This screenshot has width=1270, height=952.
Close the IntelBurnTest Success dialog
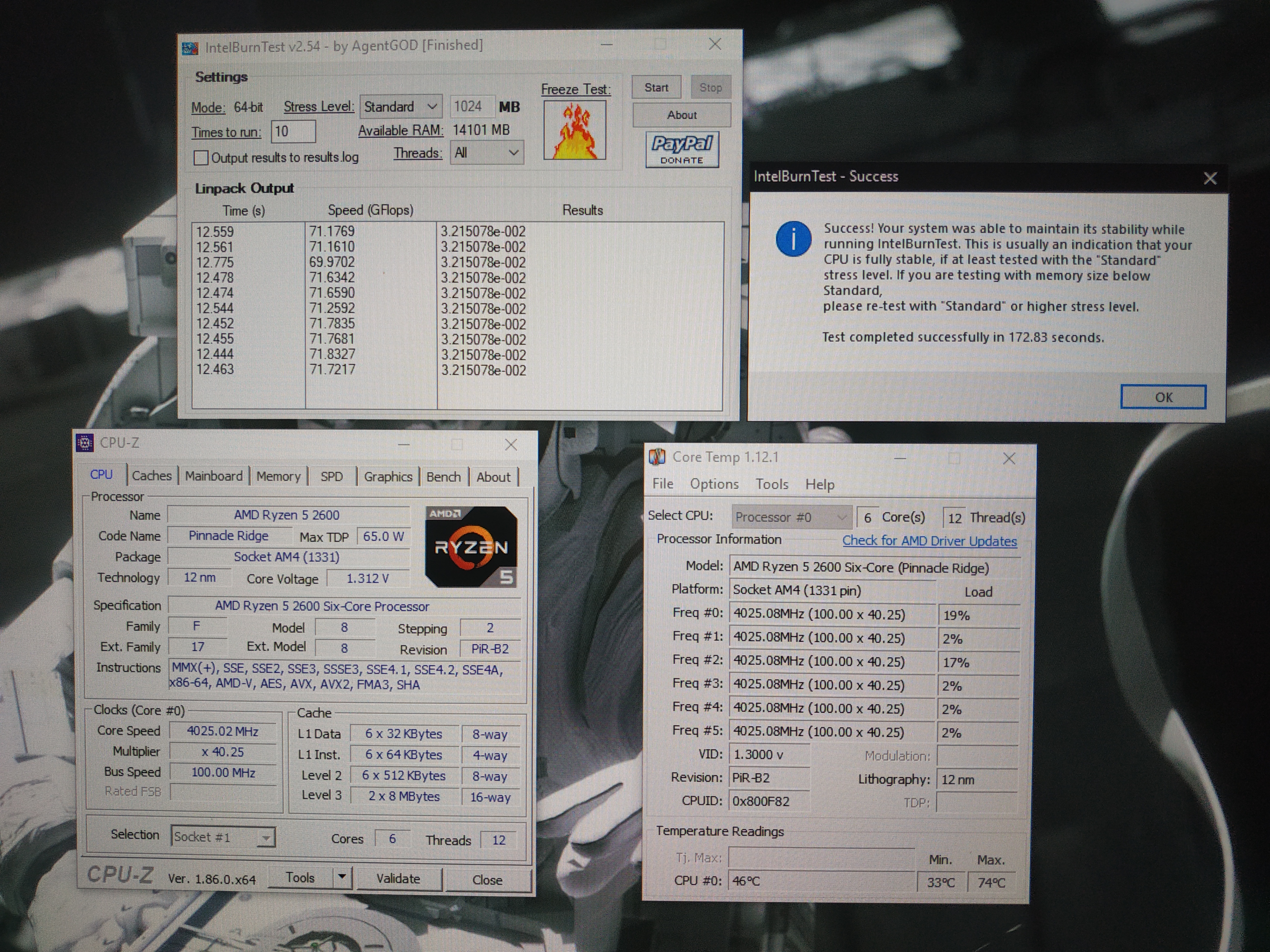point(1210,178)
